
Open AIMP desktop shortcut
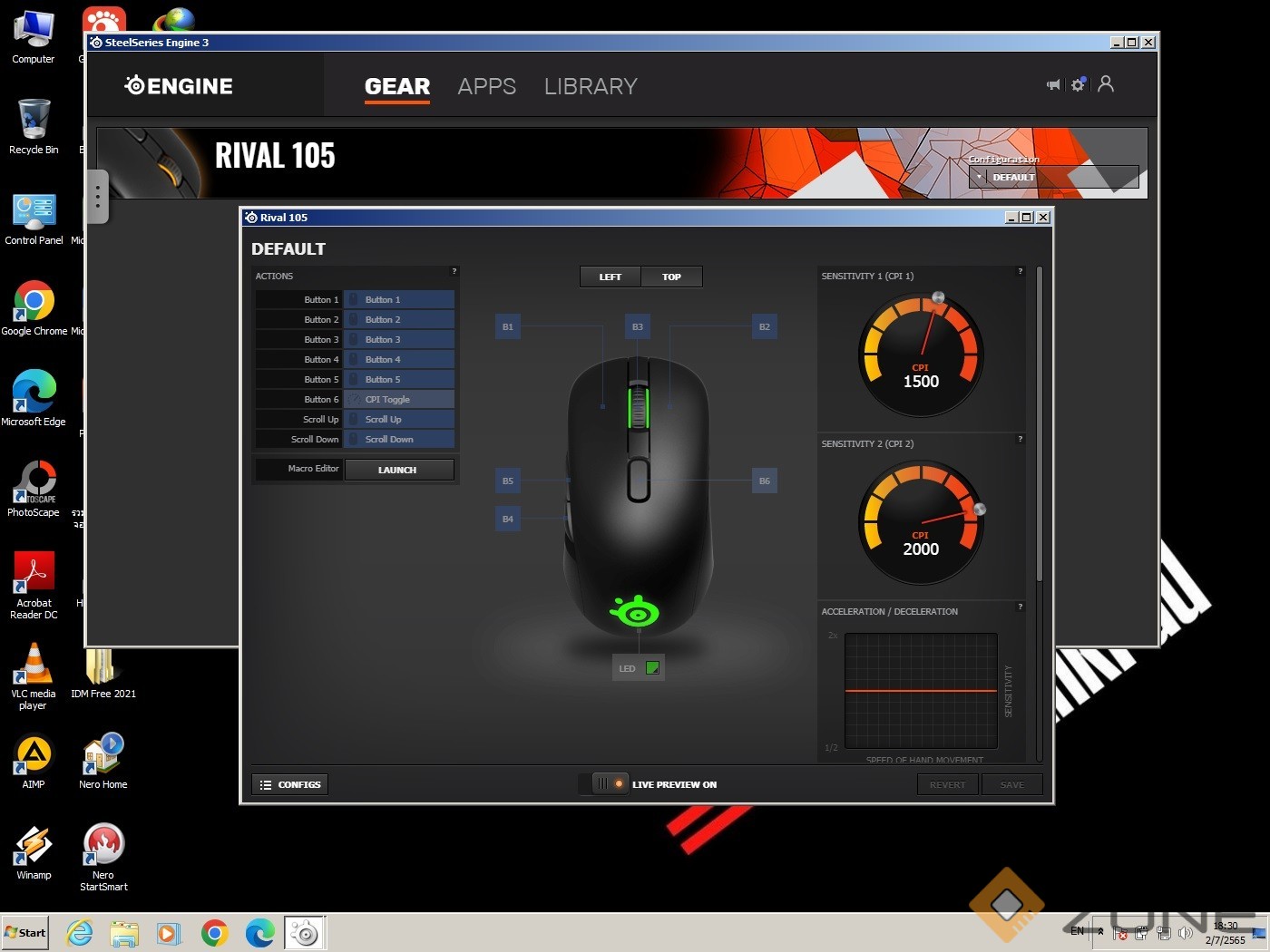coord(34,762)
